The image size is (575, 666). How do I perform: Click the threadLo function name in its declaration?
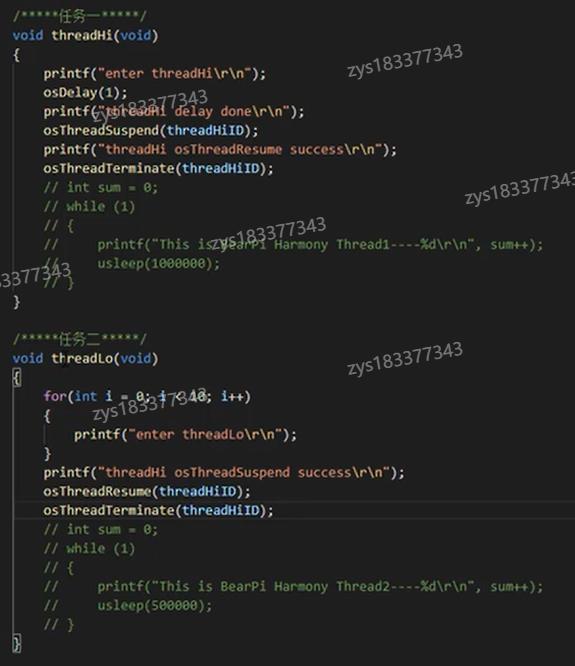click(x=82, y=358)
